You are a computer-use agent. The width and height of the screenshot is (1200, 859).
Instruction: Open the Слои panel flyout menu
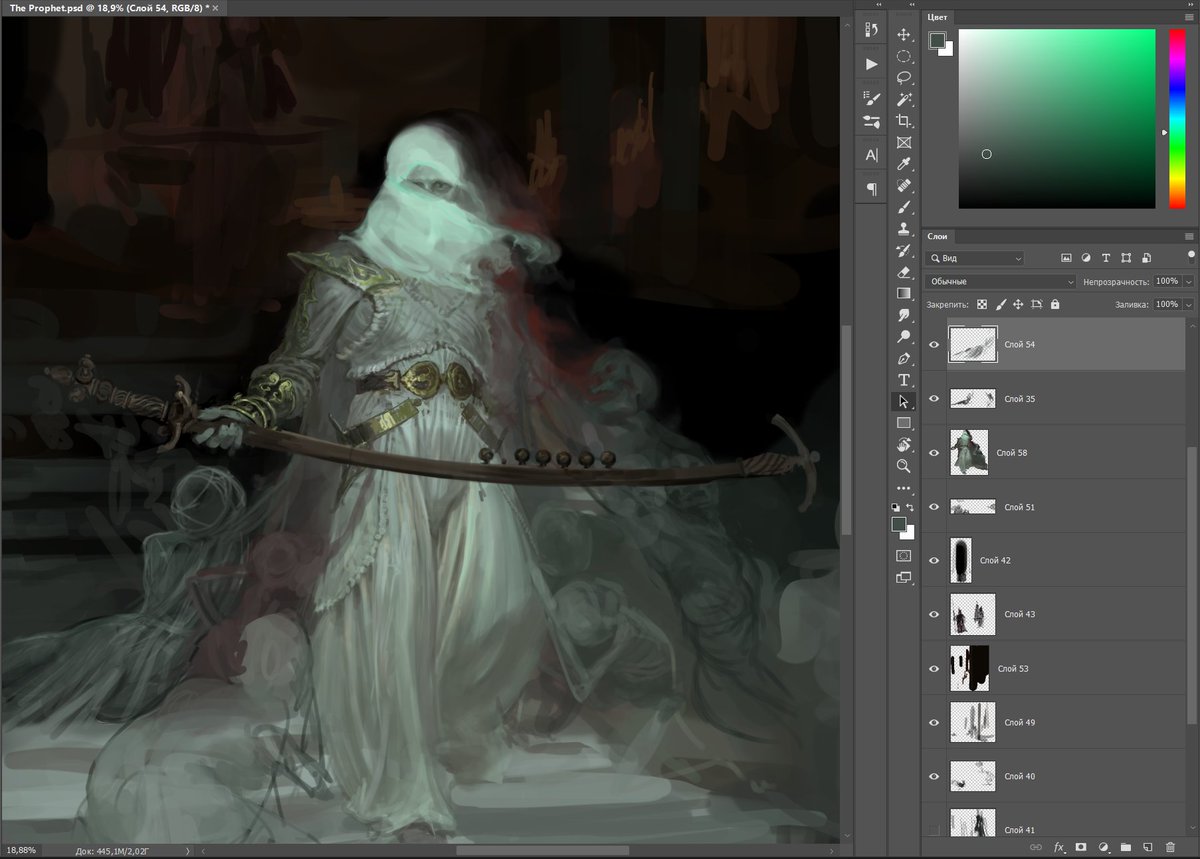coord(1189,237)
